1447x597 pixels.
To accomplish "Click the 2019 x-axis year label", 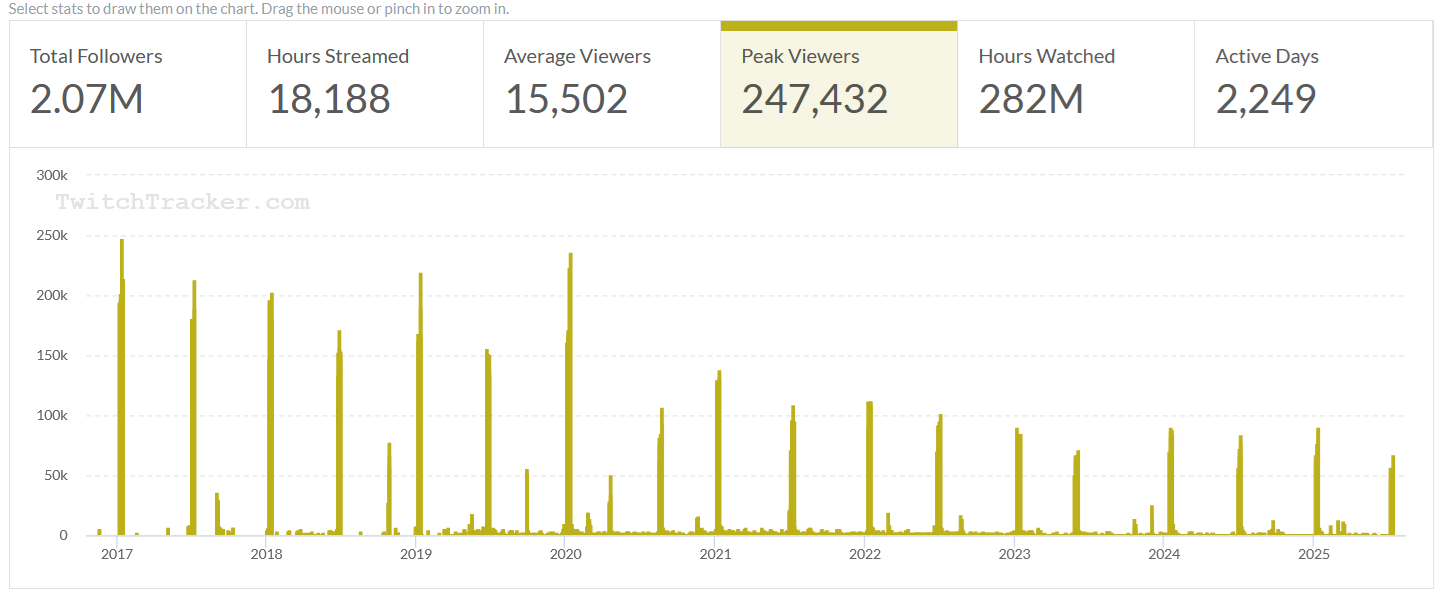I will click(x=416, y=554).
